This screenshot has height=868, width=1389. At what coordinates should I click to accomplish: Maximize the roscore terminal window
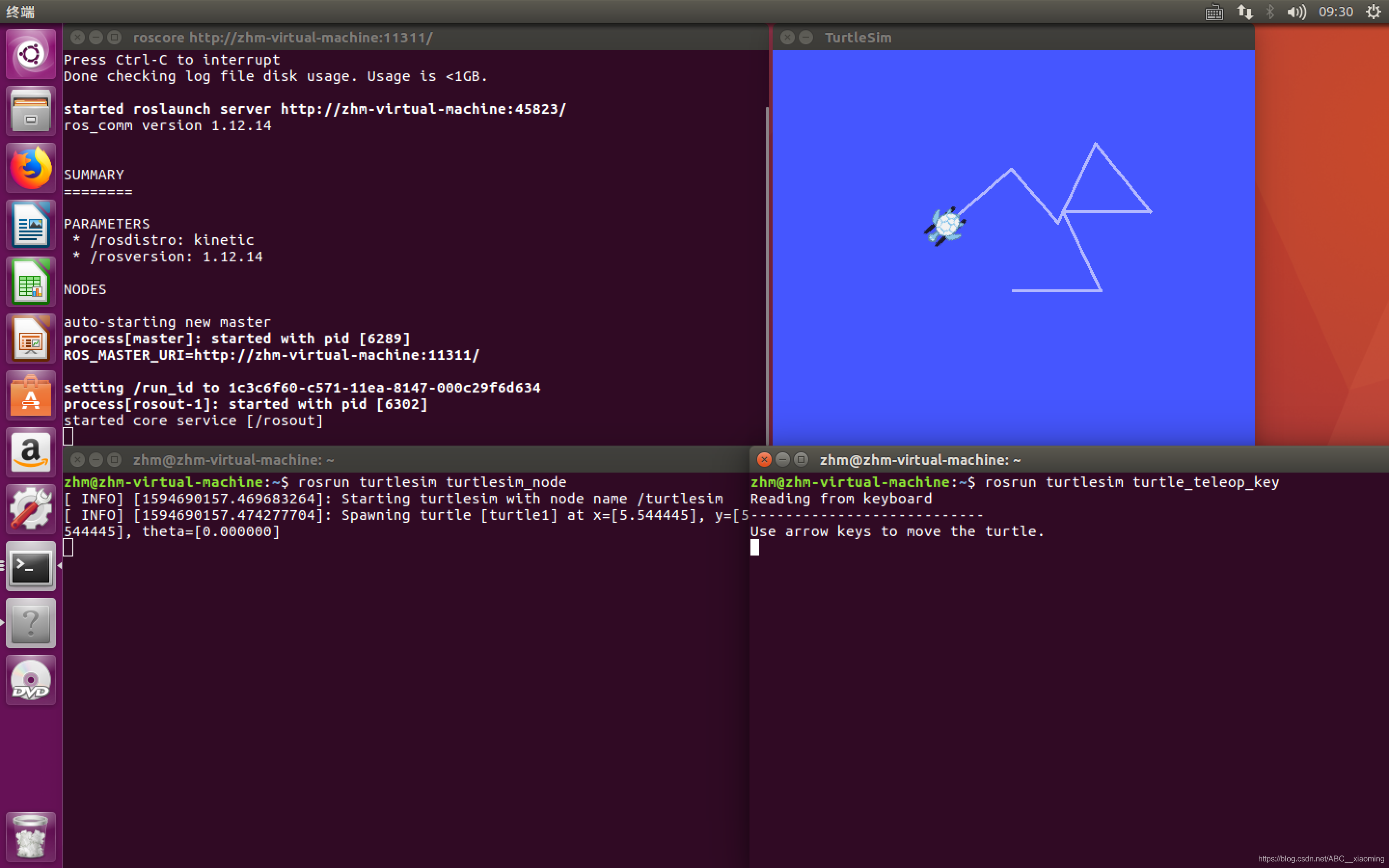coord(115,37)
